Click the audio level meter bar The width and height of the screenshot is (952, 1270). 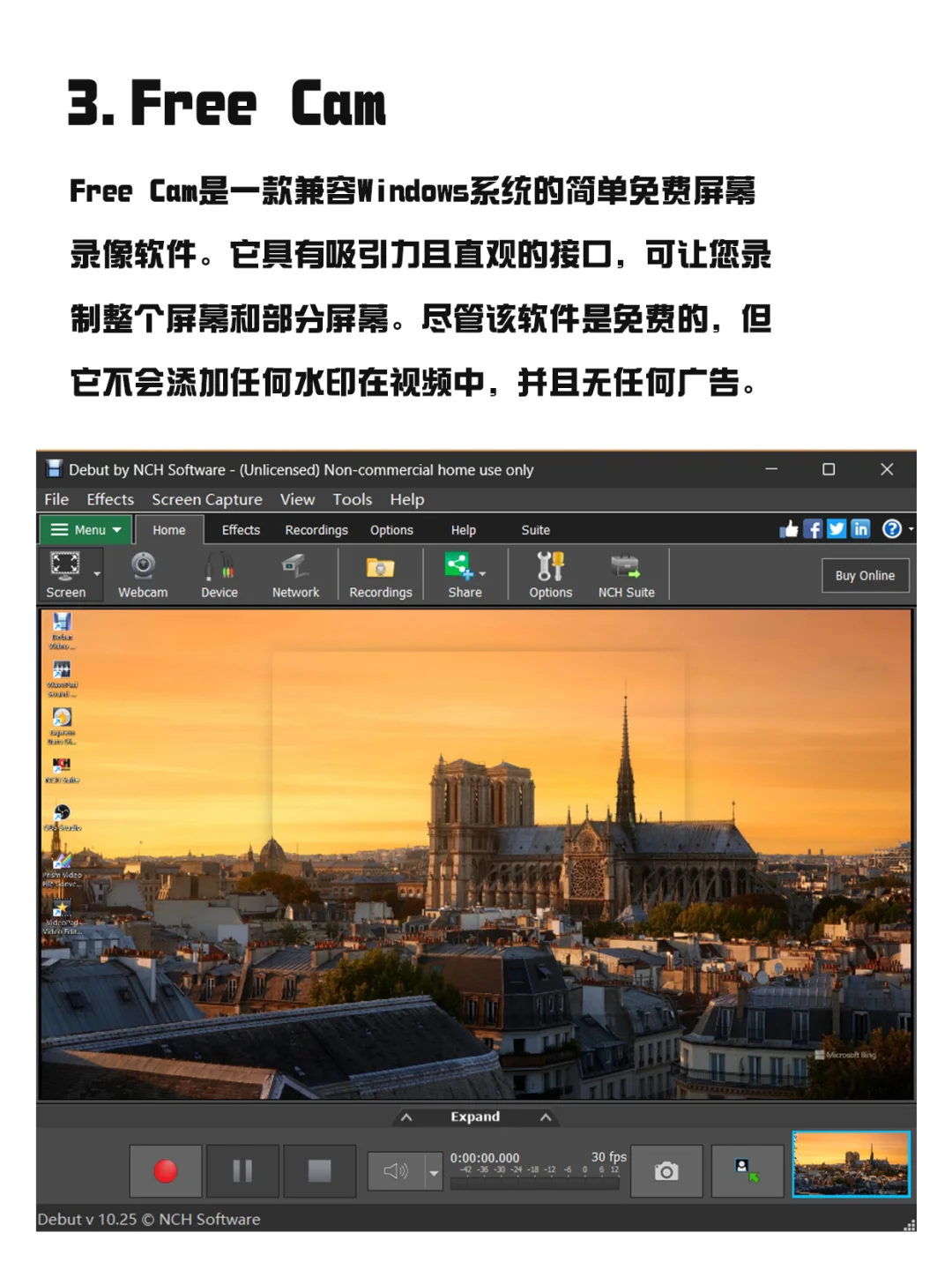(x=535, y=1184)
